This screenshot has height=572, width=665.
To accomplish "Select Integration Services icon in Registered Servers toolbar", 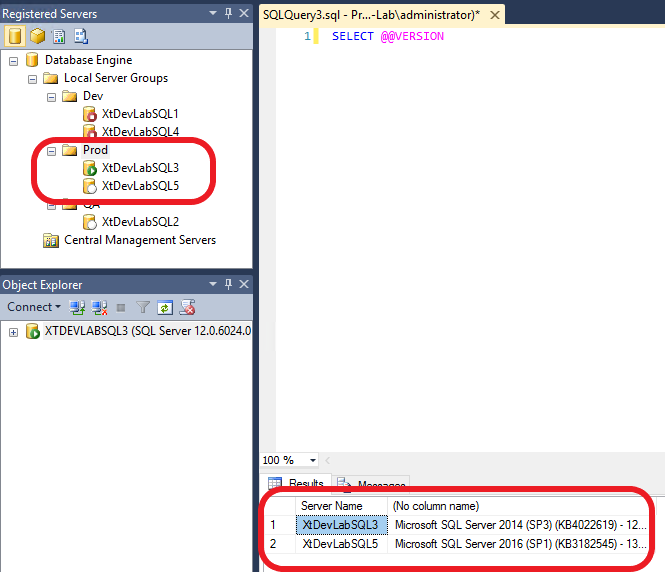I will click(81, 36).
